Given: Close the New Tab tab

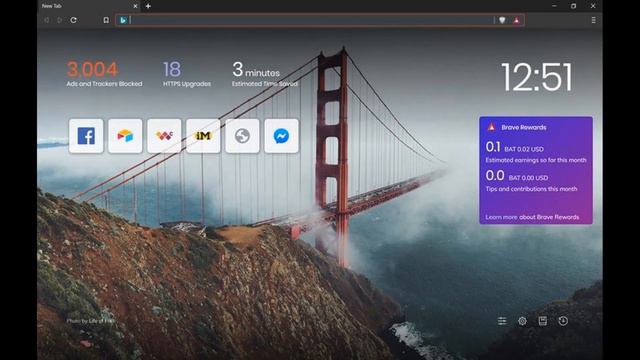Looking at the screenshot, I should click(135, 6).
